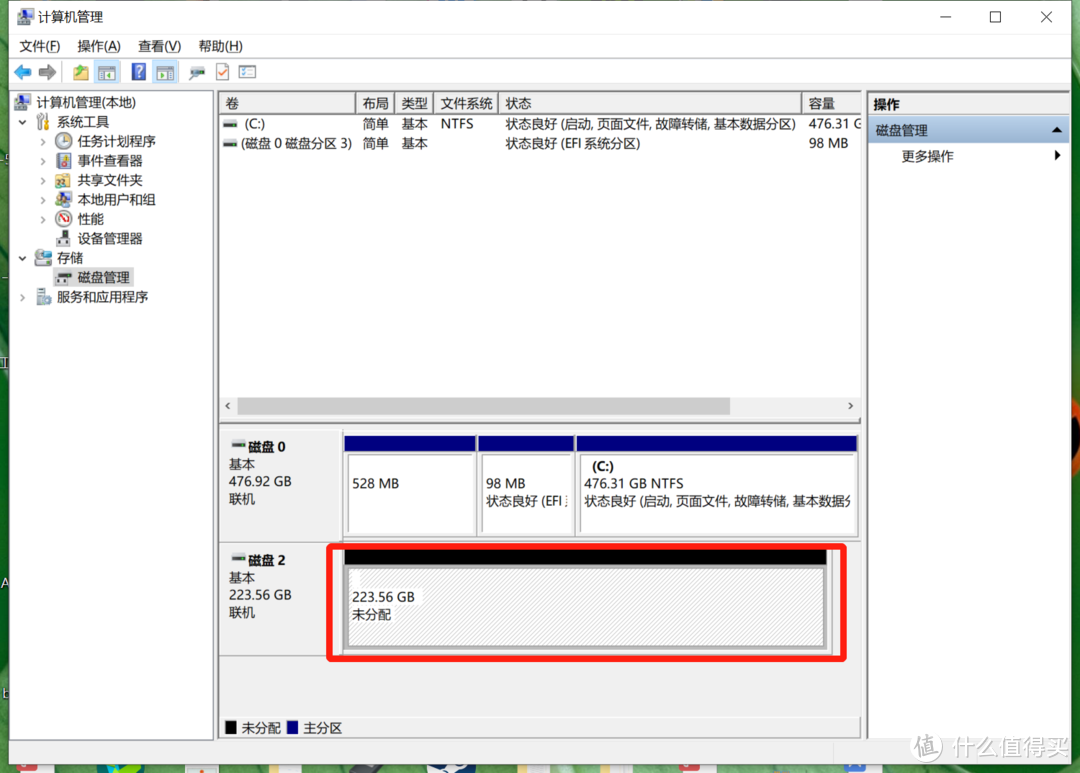This screenshot has height=773, width=1080.
Task: Expand the 本地用户和组 node
Action: (x=43, y=200)
